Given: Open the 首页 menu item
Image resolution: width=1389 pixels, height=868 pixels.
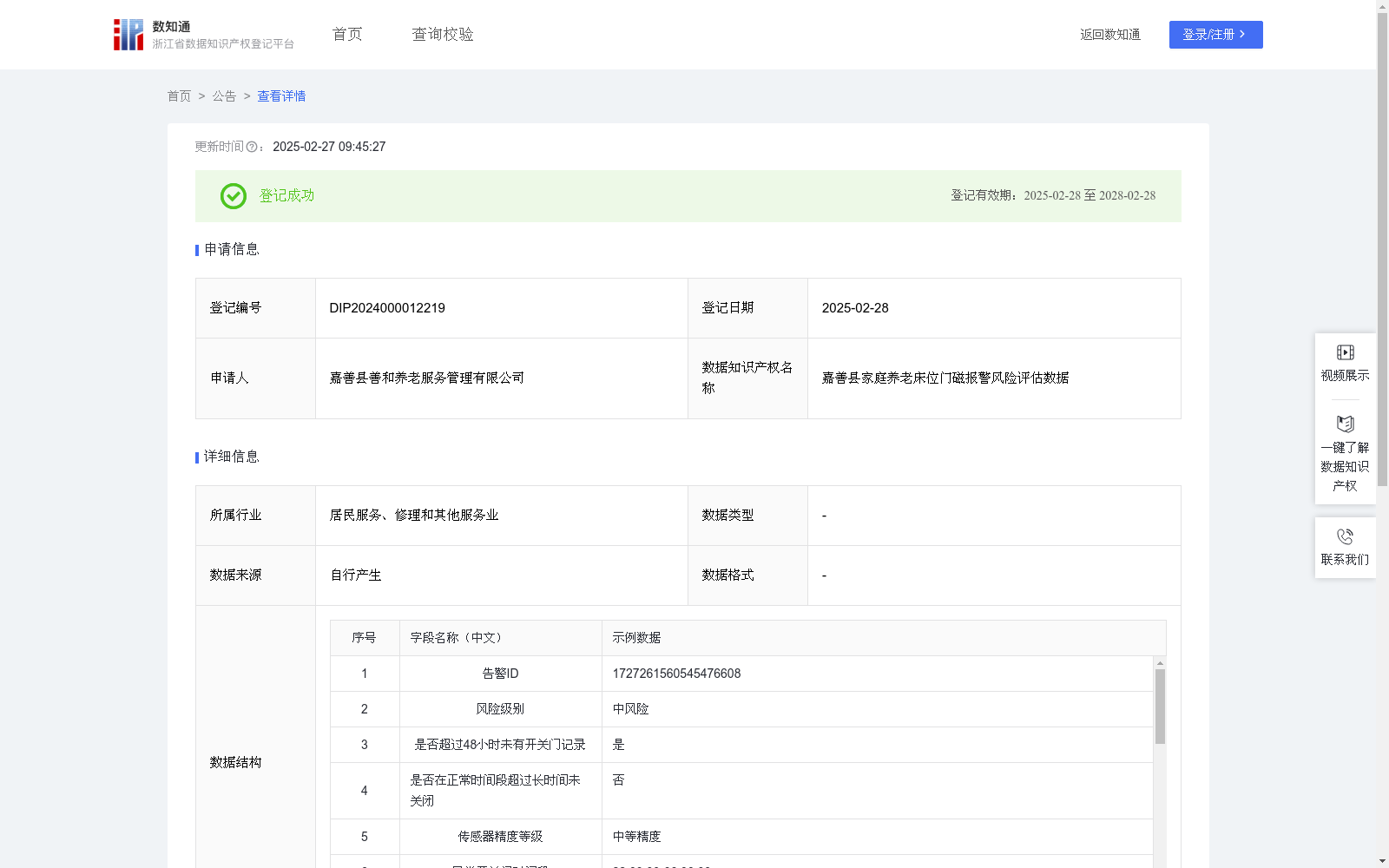Looking at the screenshot, I should point(347,34).
